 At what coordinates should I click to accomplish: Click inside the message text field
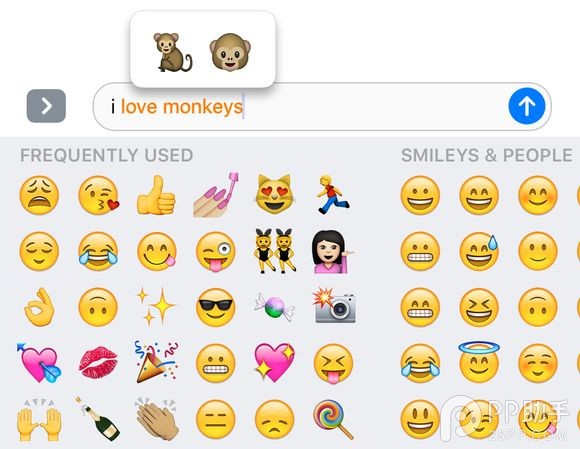322,107
